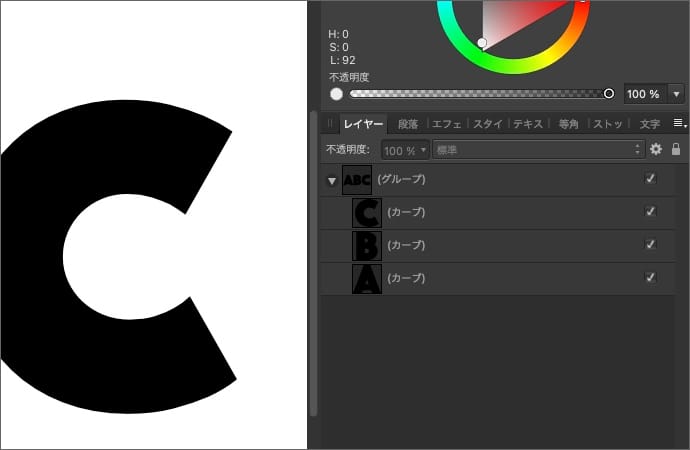Toggle visibility of the A カーブ layer
The width and height of the screenshot is (690, 450).
tap(651, 277)
